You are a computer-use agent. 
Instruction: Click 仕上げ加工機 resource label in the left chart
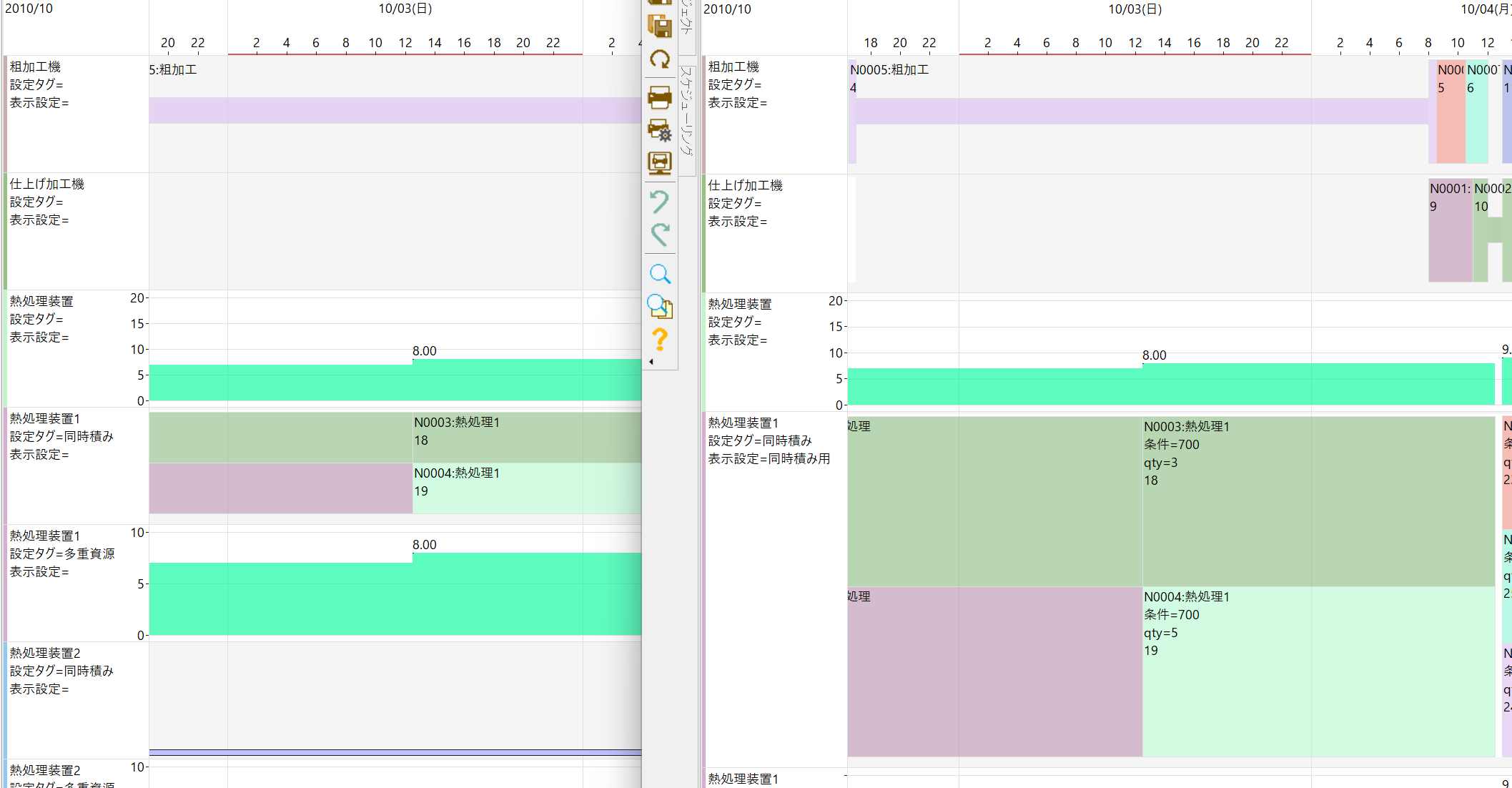click(x=47, y=184)
